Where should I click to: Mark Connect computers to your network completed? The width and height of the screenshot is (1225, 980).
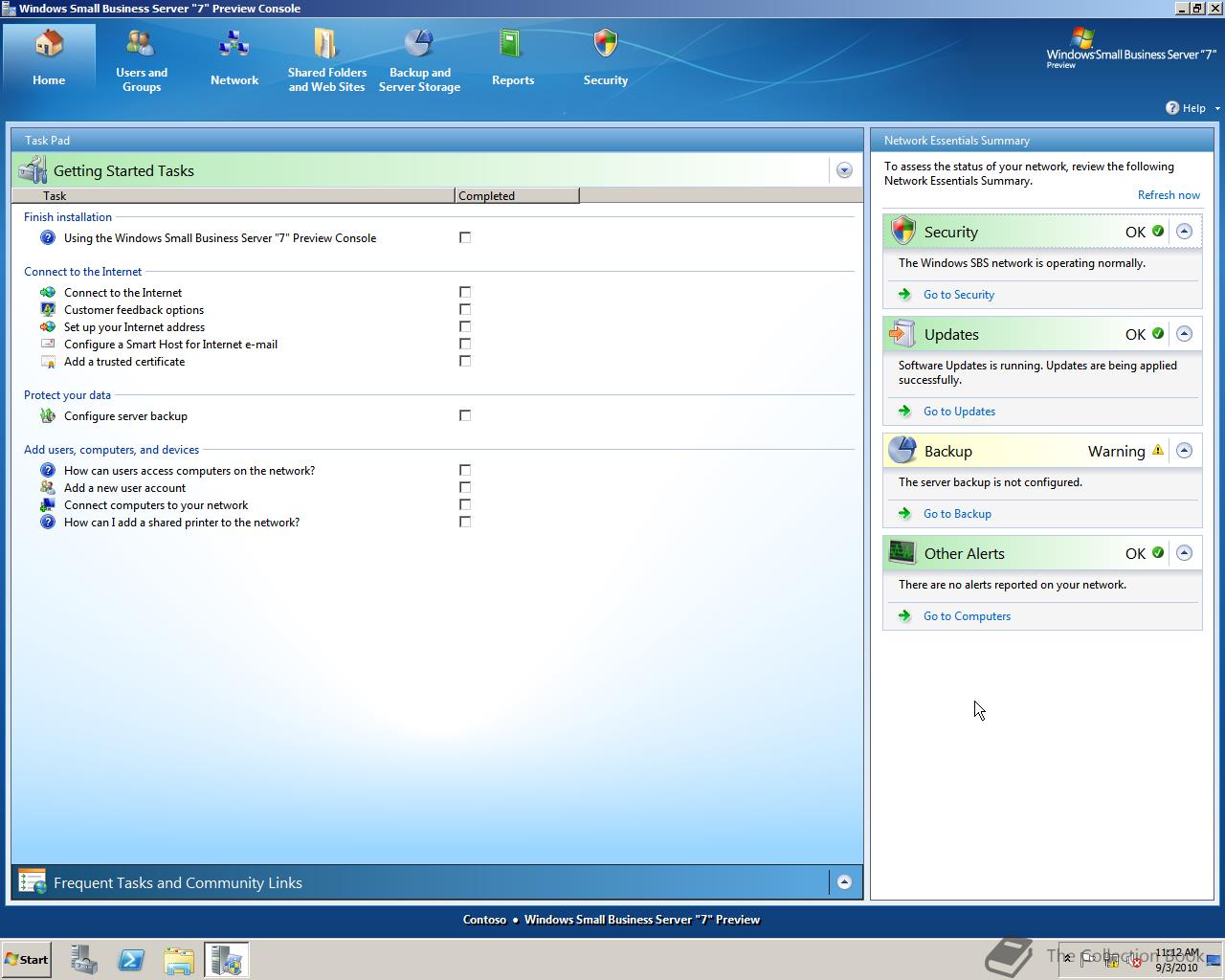click(465, 504)
